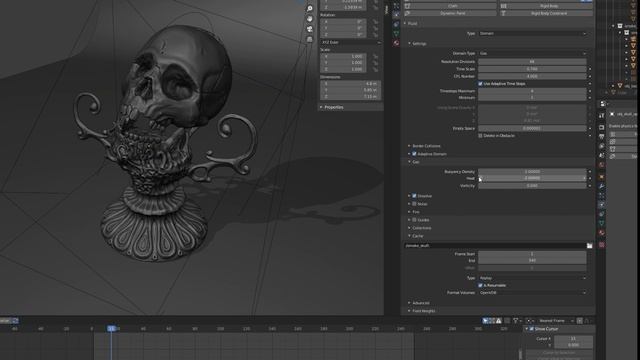Click the viewport pan hand gizmo
The width and height of the screenshot is (640, 360).
point(309,19)
